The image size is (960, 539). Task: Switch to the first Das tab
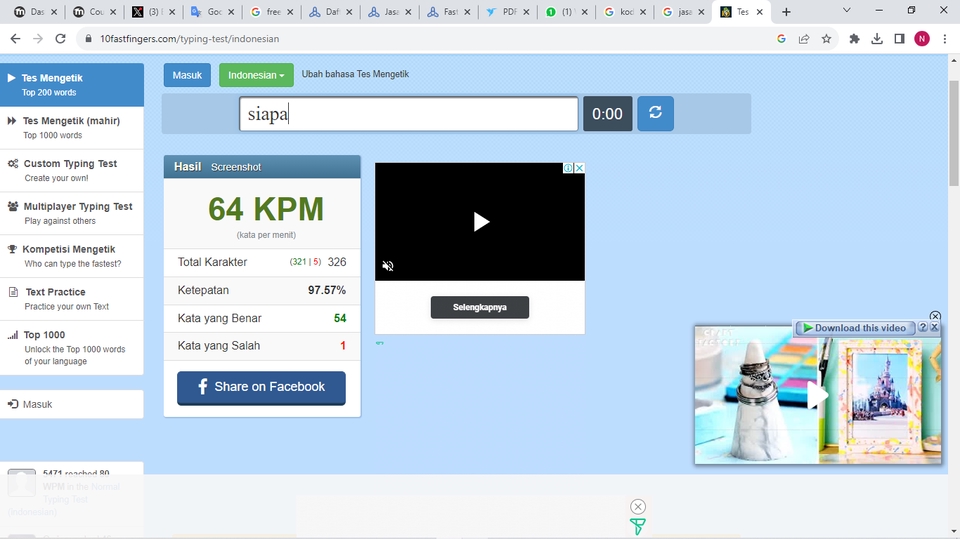click(35, 12)
